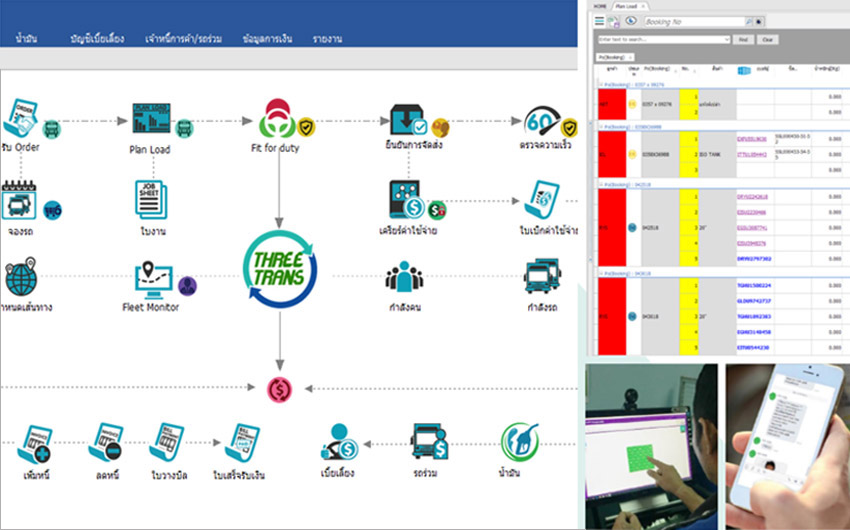
Task: Open the touchscreen fingerprint photo thumbnail
Action: click(652, 447)
